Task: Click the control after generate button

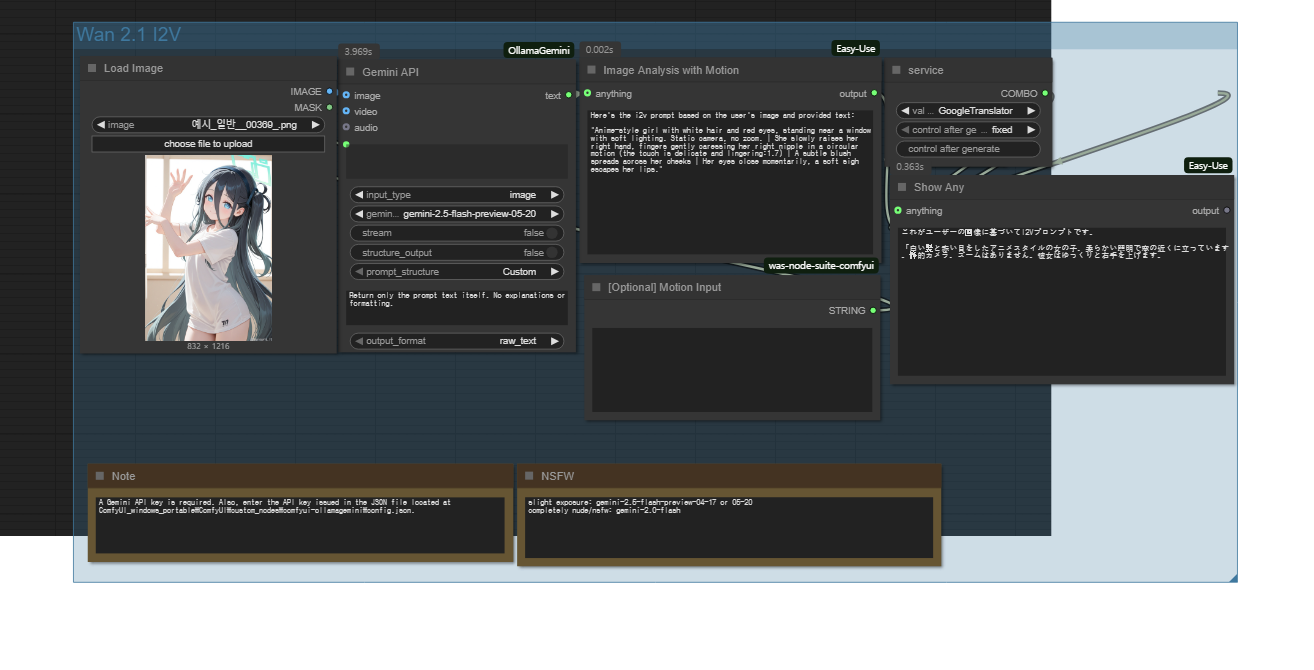Action: 967,149
